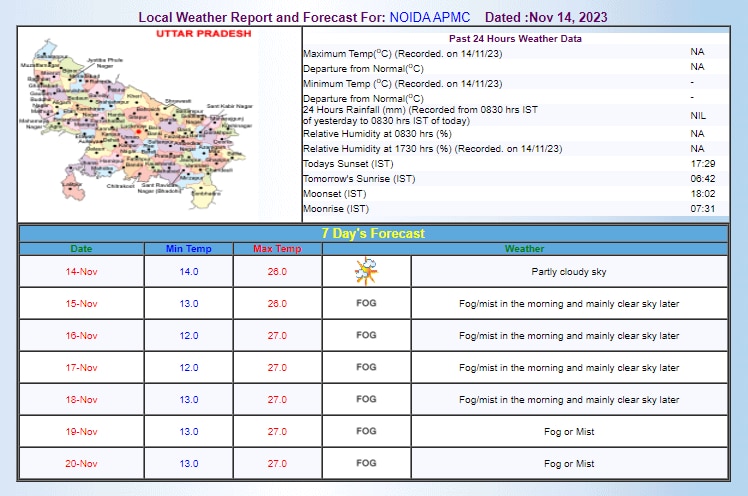Click the Date column header
This screenshot has width=748, height=496.
[81, 249]
